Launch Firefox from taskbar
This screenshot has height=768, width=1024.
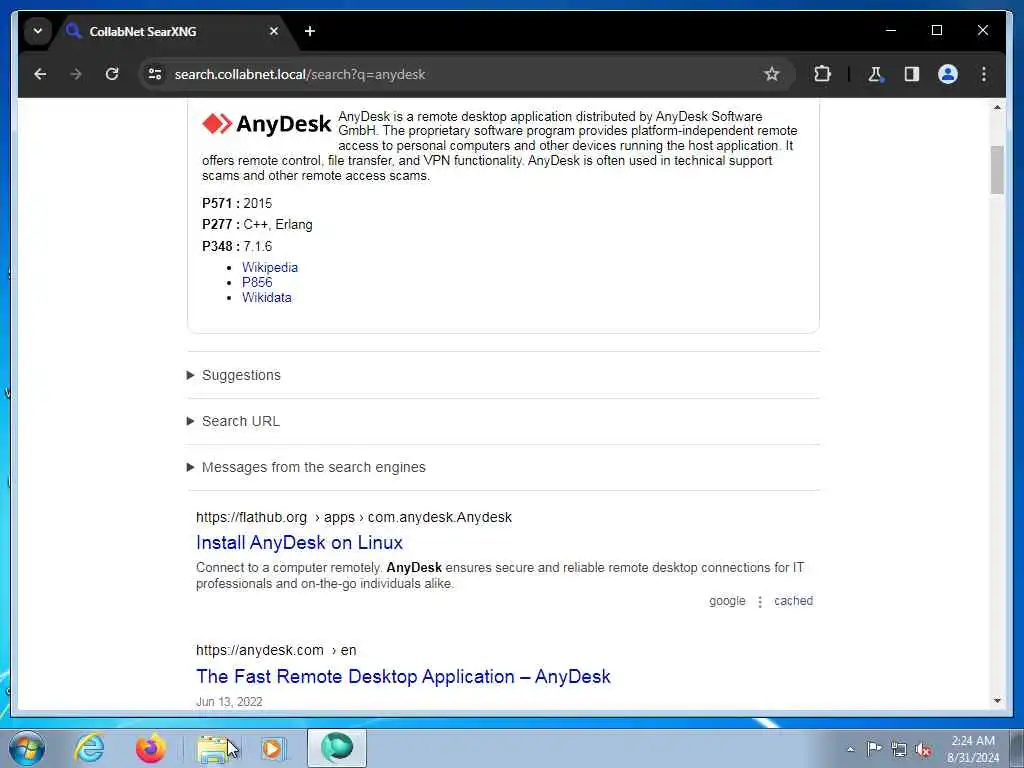(150, 748)
